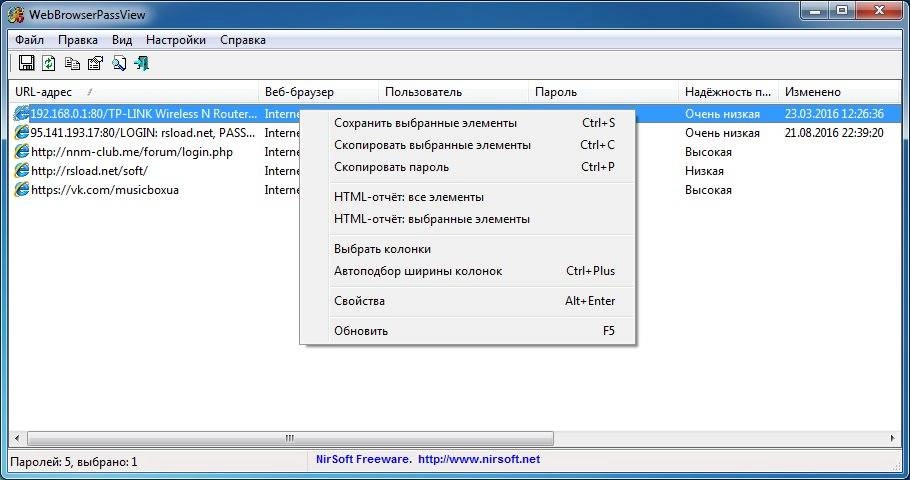Viewport: 910px width, 480px height.
Task: Click Низкая in the rsload.net/soft/ row
Action: pyautogui.click(x=704, y=171)
